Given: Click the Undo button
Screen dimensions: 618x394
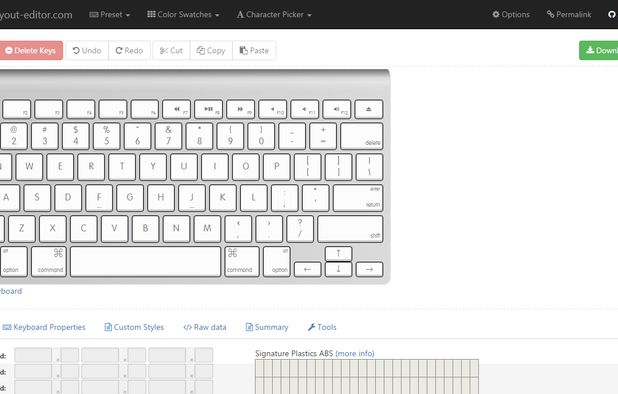Looking at the screenshot, I should 87,50.
